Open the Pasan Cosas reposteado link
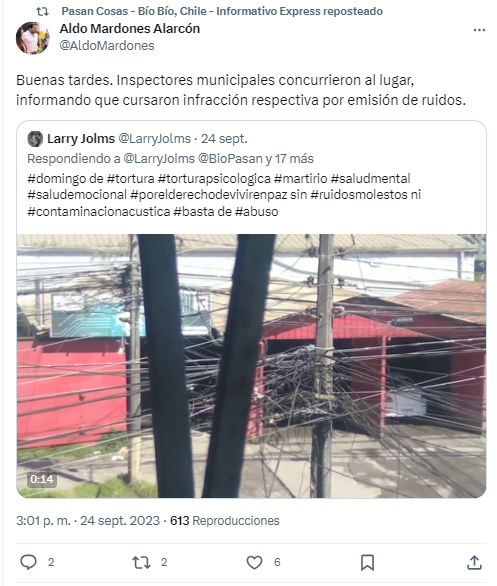 pyautogui.click(x=222, y=11)
